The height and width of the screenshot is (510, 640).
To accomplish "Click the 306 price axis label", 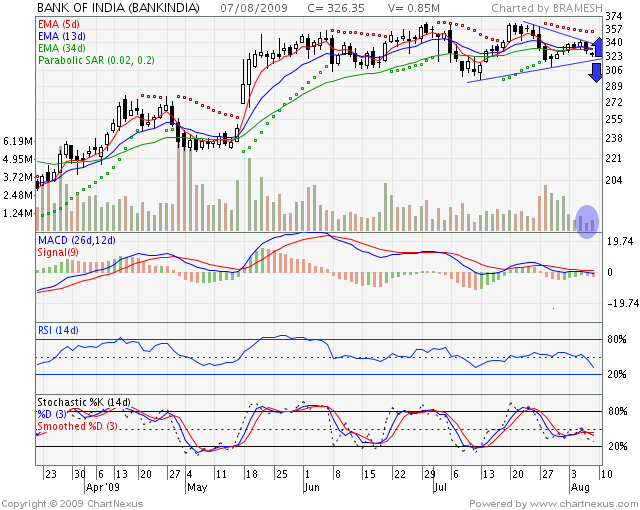I will 614,70.
